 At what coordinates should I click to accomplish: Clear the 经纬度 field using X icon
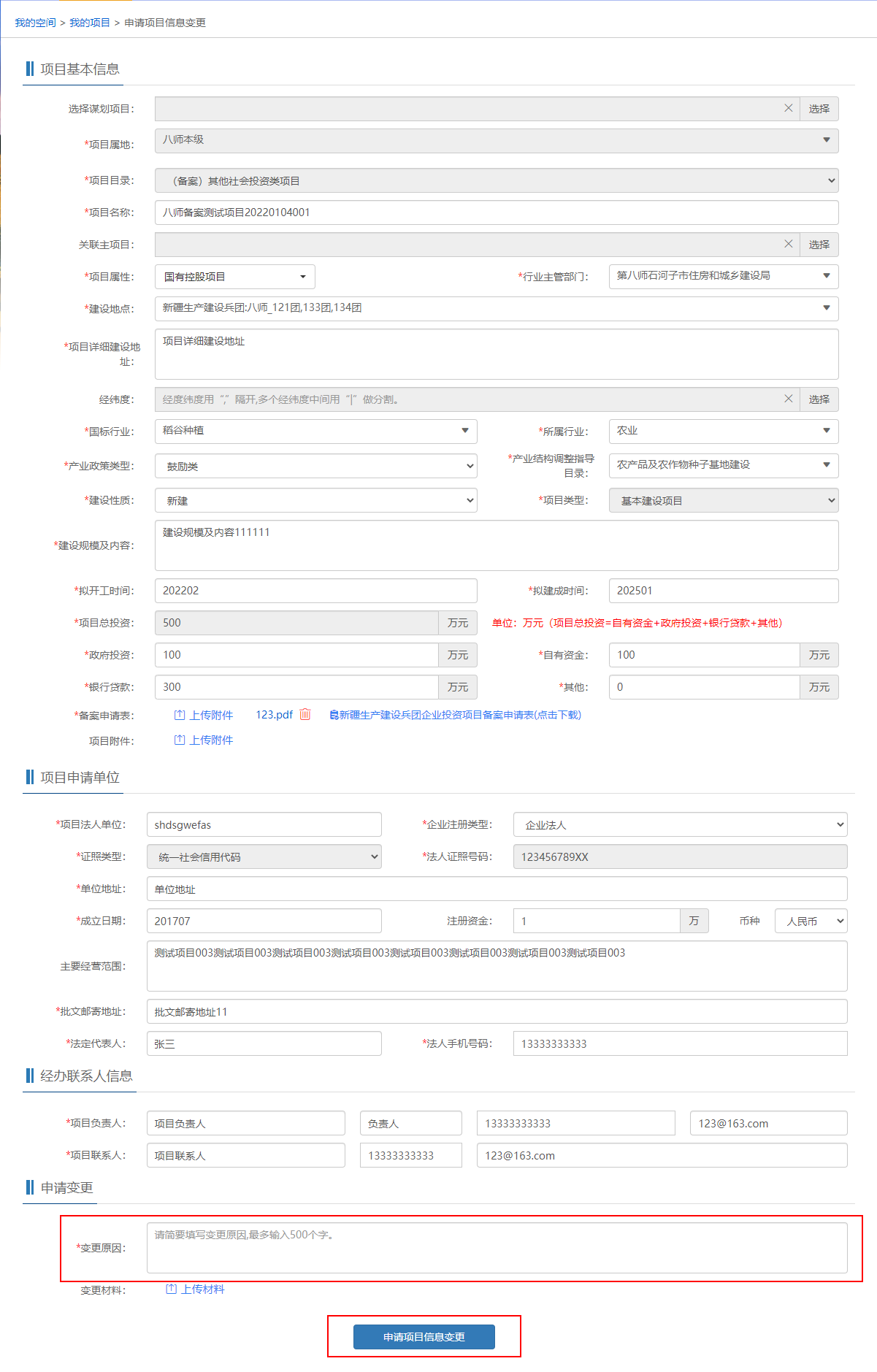coord(788,399)
